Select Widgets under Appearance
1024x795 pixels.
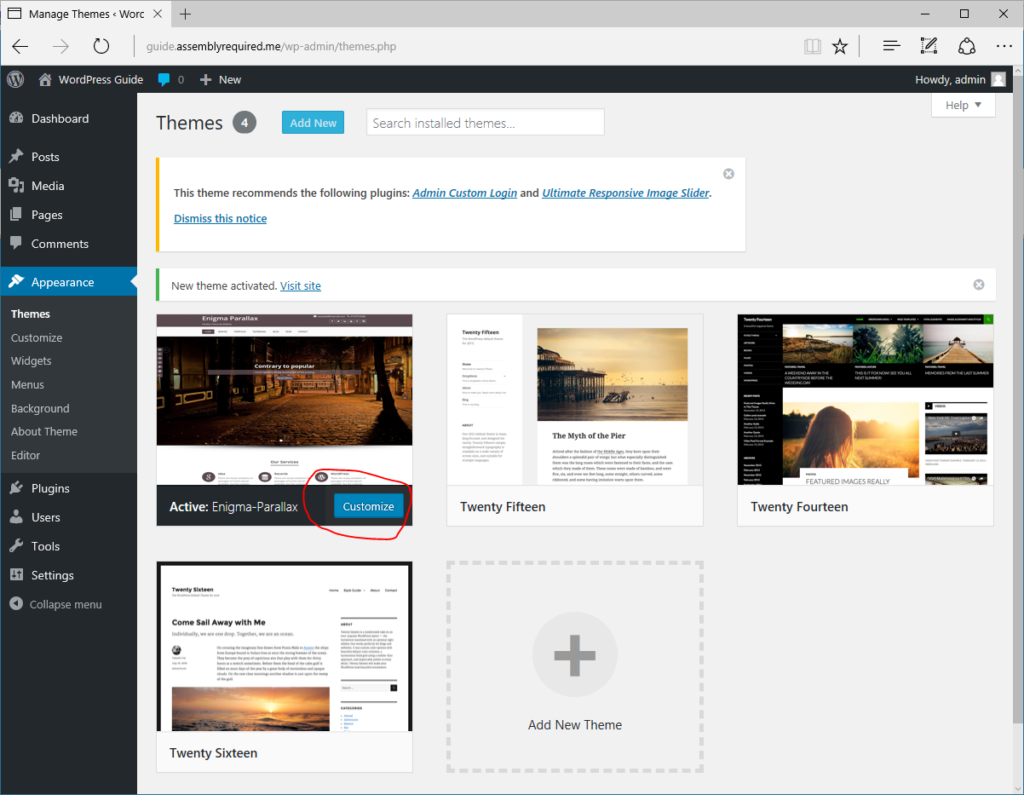31,361
